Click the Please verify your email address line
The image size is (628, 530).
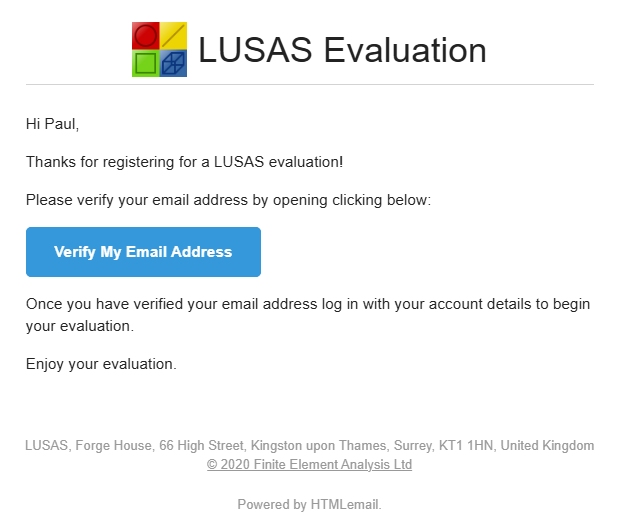(x=228, y=200)
